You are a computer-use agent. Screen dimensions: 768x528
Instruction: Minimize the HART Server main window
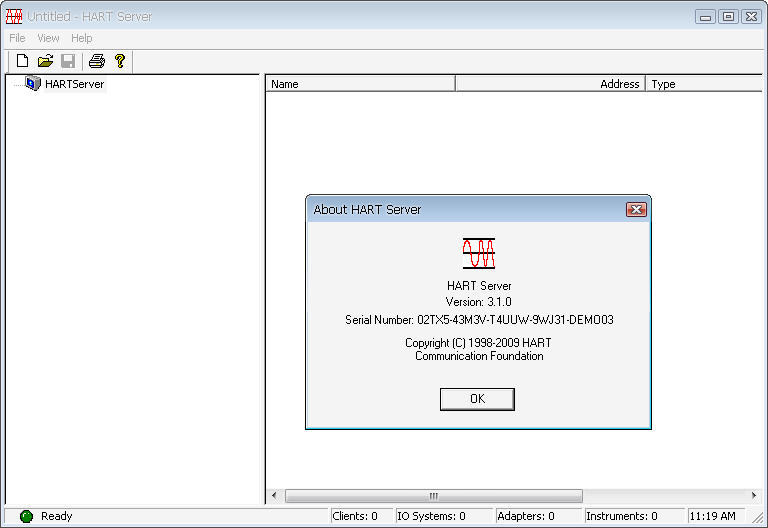(705, 17)
